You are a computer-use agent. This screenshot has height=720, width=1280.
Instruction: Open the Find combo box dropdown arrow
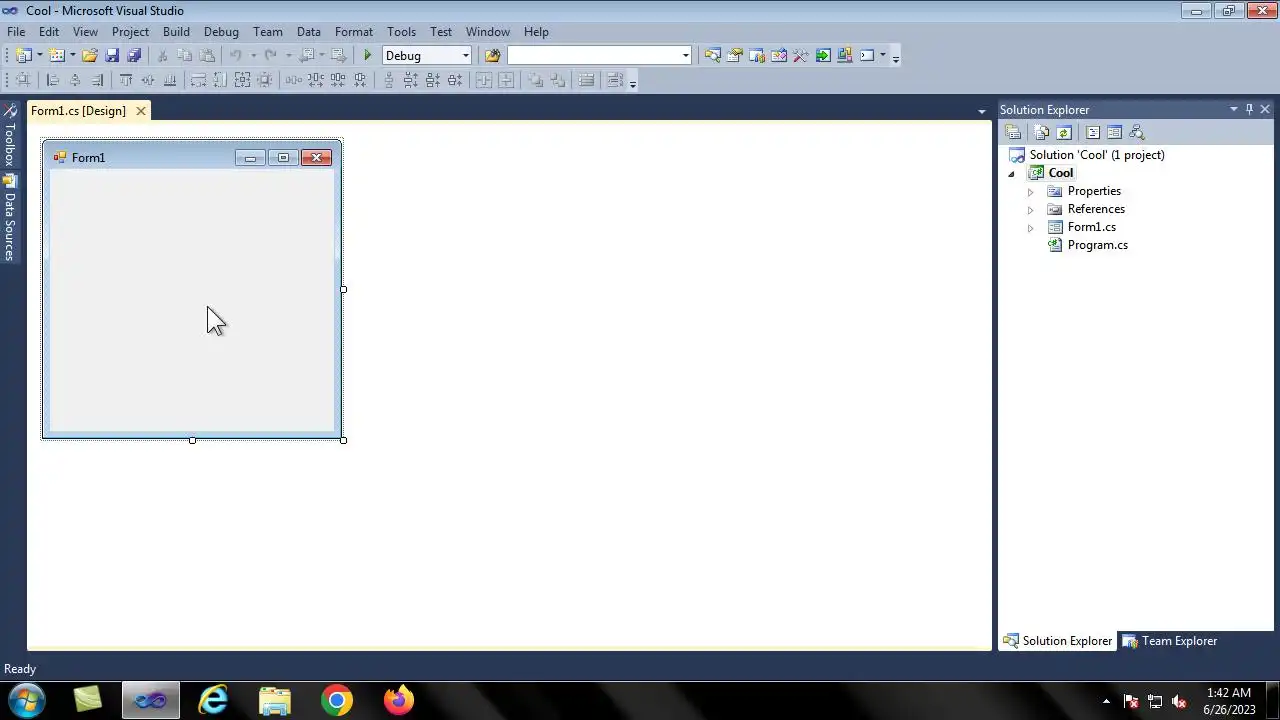(685, 56)
